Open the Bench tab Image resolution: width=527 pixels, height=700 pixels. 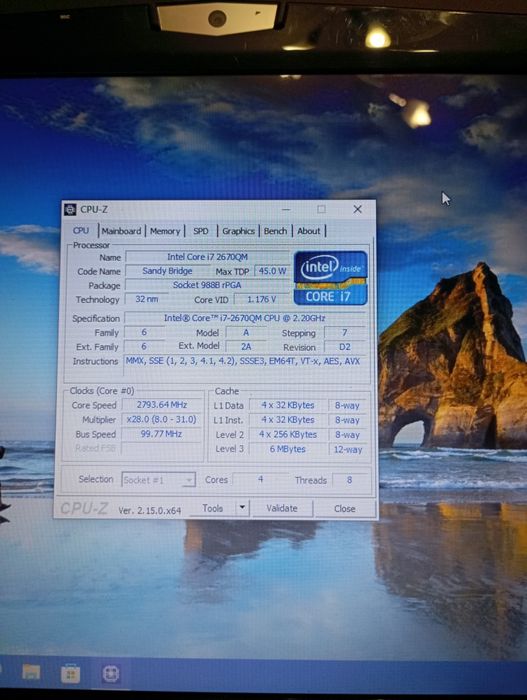tap(275, 231)
